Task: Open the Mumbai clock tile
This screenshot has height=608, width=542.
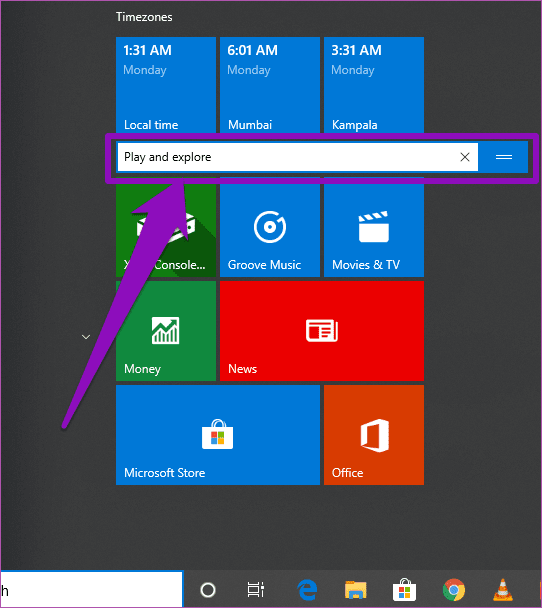Action: (x=270, y=85)
